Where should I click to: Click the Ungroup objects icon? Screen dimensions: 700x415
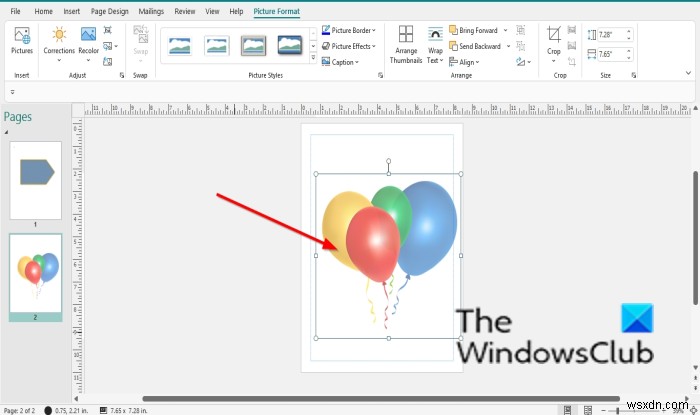point(521,46)
